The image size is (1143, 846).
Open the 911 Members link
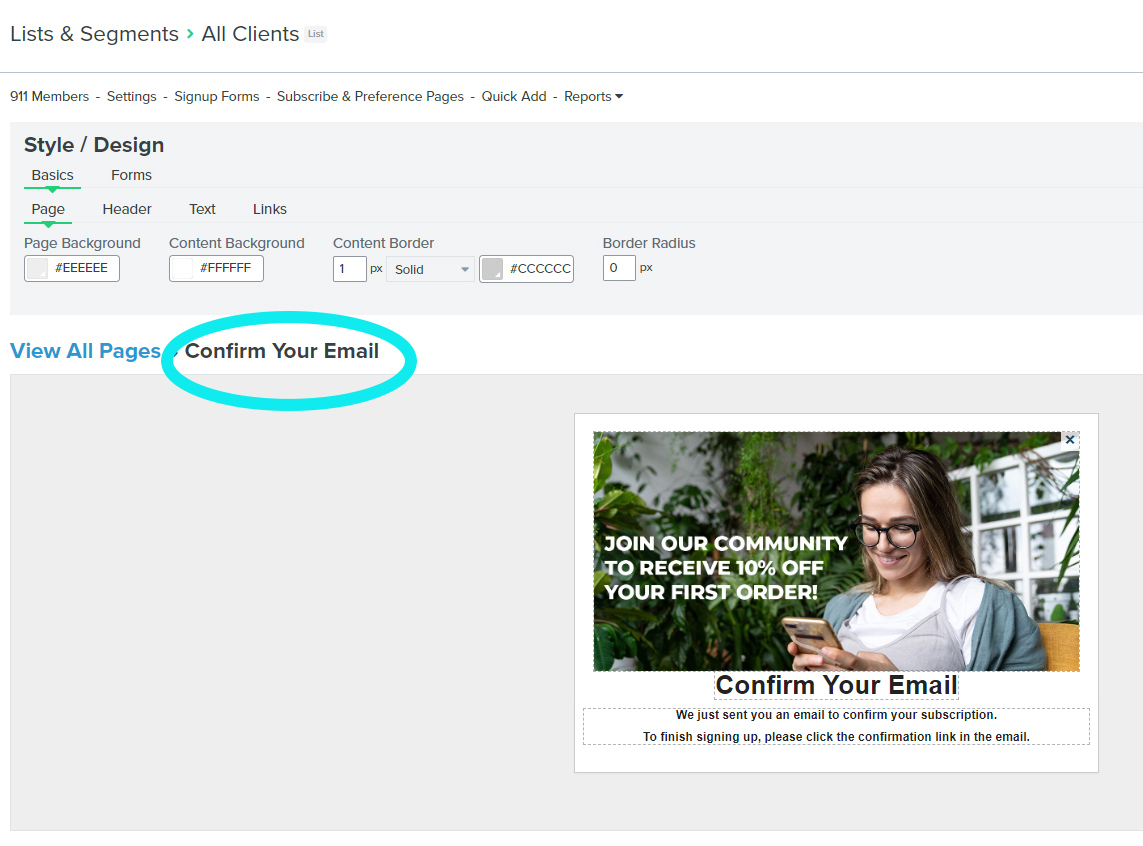(x=50, y=96)
